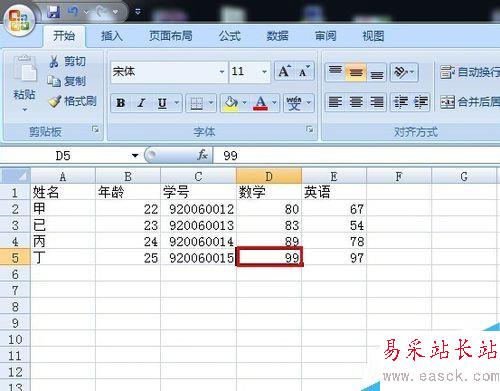
Task: Select row 5 header
Action: [15, 258]
